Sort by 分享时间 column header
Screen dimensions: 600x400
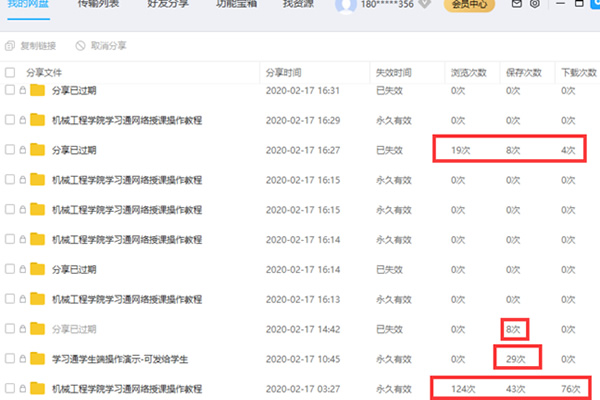tap(284, 72)
